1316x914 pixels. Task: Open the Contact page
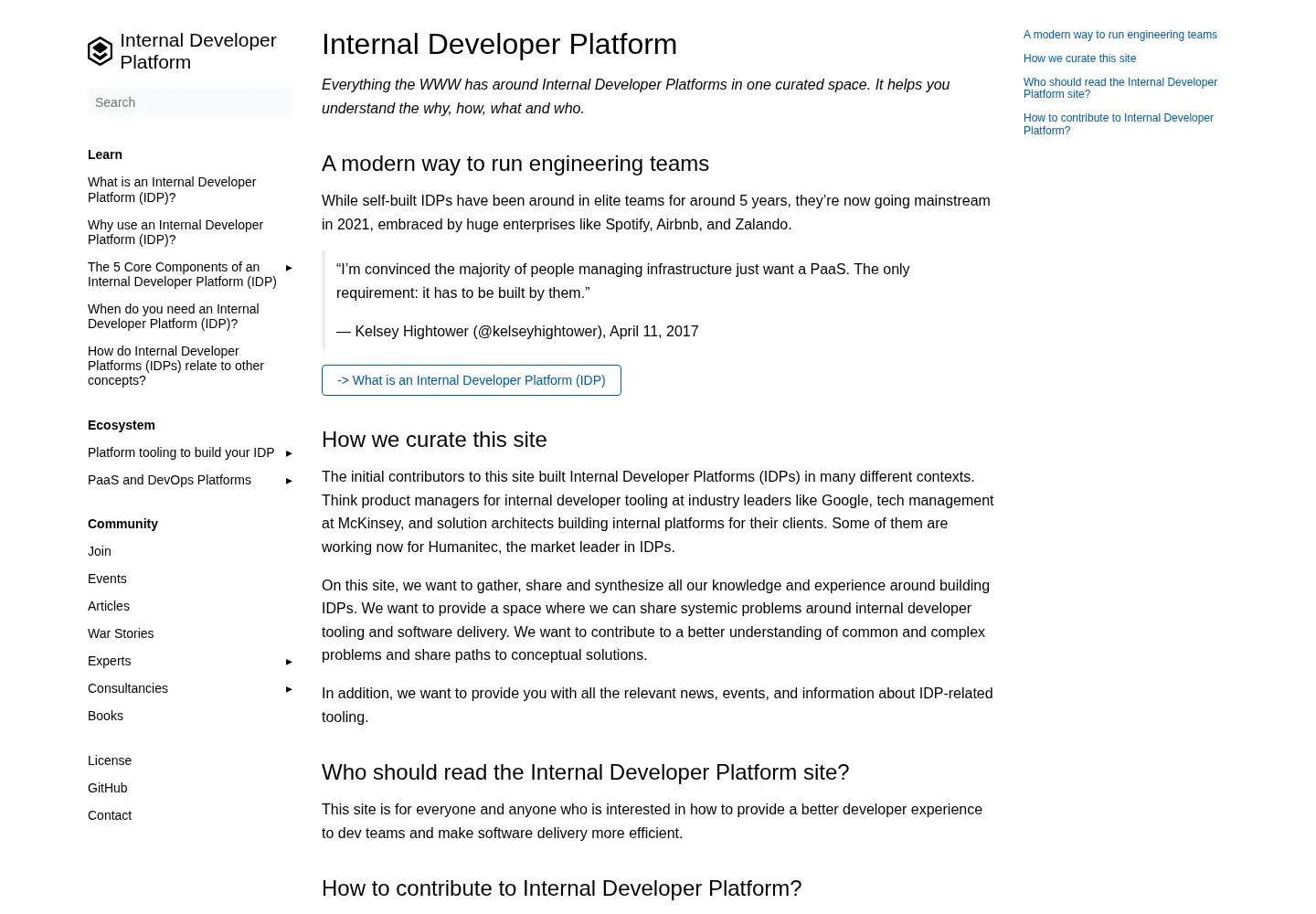(110, 815)
